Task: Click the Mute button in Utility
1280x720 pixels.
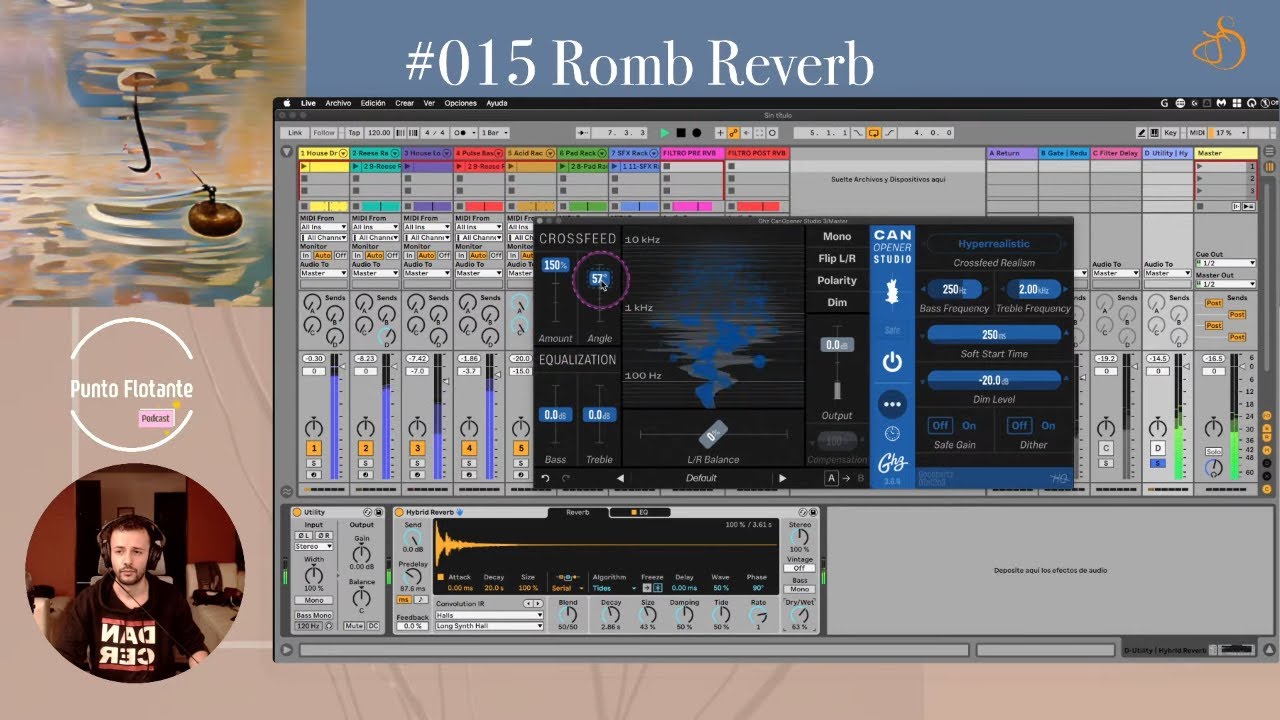Action: click(354, 626)
